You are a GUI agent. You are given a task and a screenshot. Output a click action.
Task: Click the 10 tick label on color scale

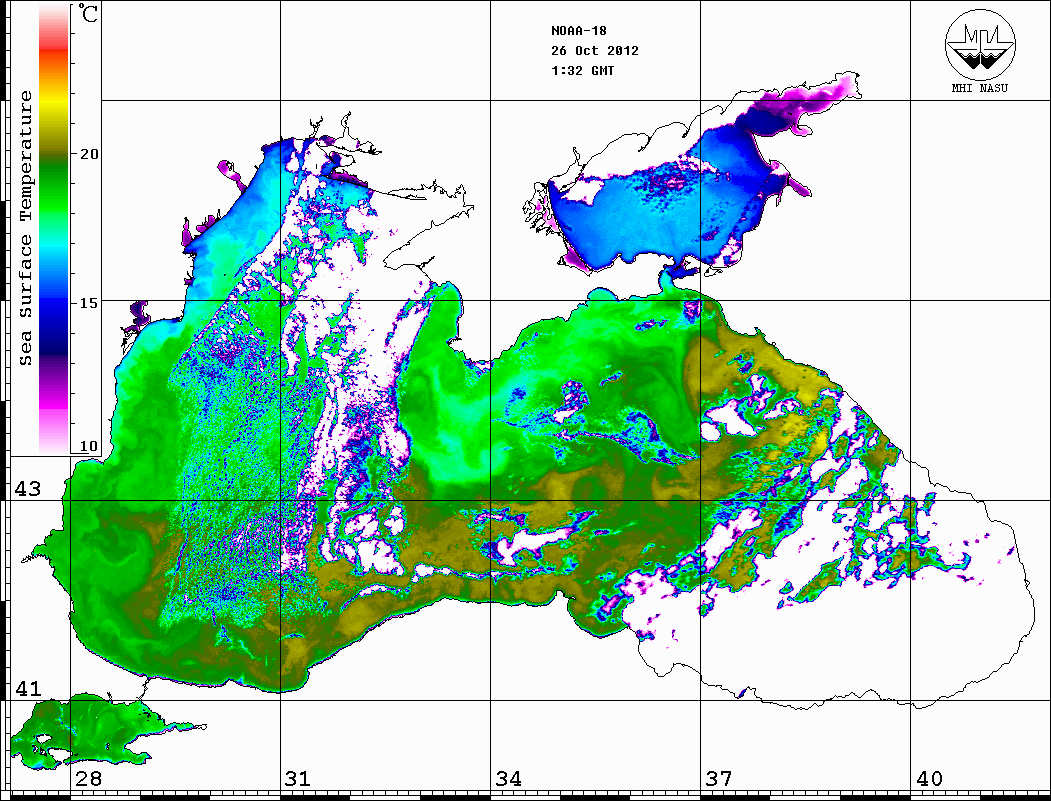[x=88, y=446]
